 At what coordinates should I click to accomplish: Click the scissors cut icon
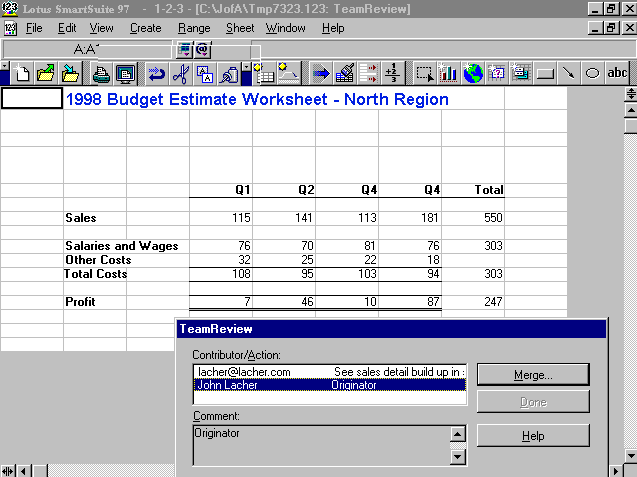coord(181,73)
